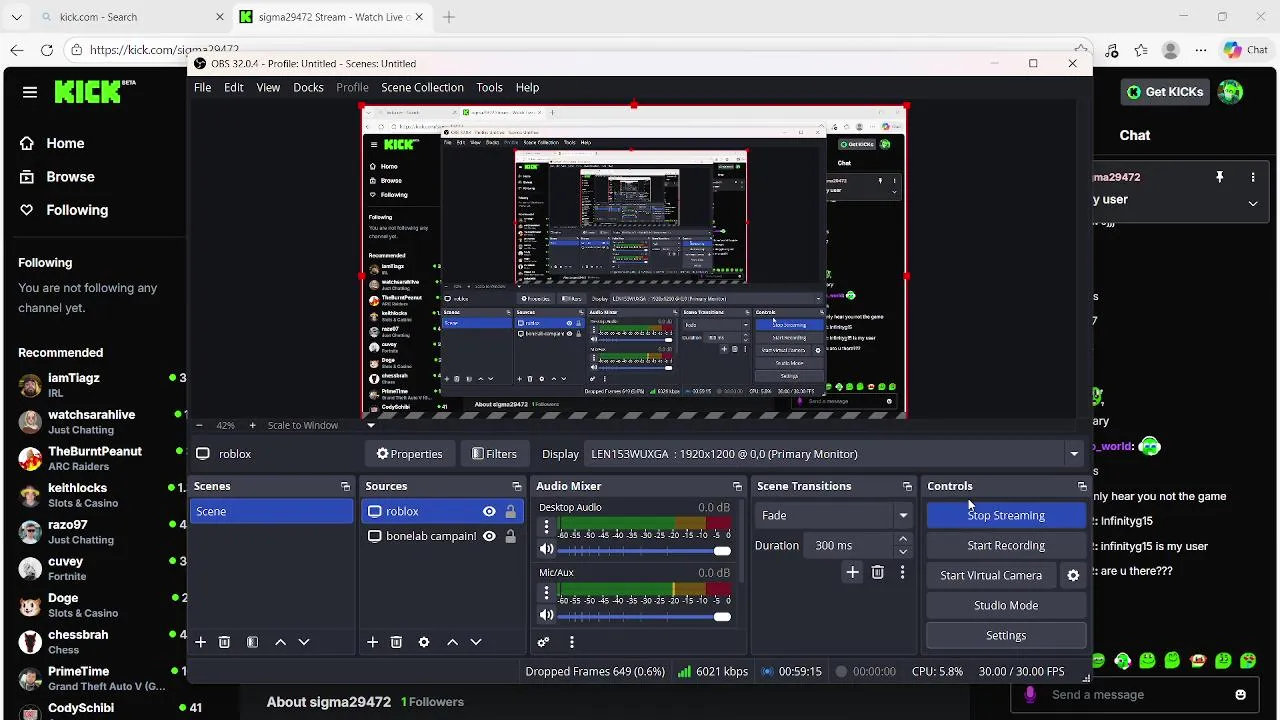Start Virtual Camera
The width and height of the screenshot is (1280, 720).
991,575
